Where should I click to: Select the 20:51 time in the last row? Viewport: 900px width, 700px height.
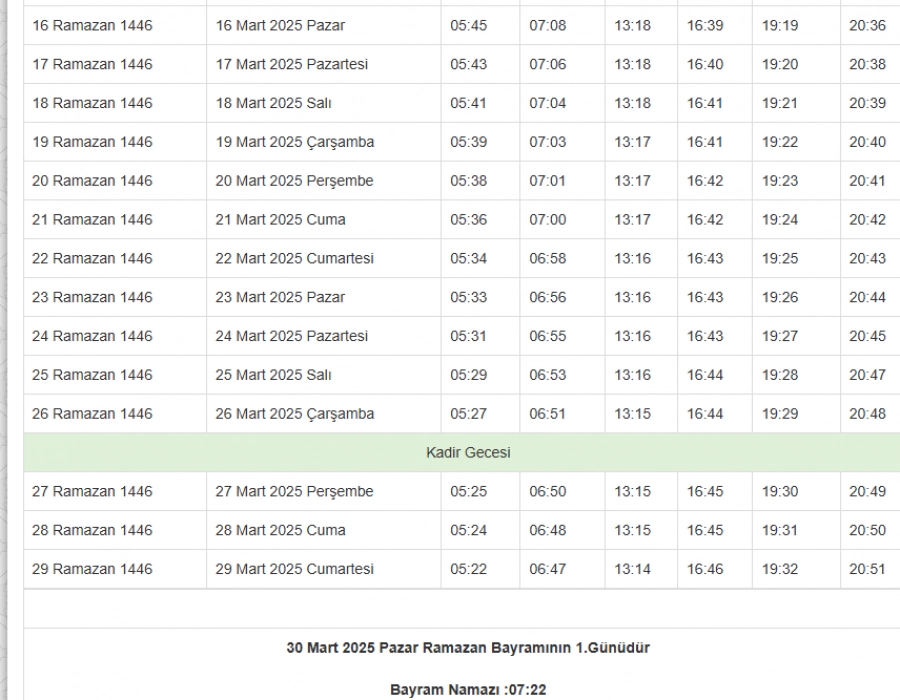coord(867,569)
